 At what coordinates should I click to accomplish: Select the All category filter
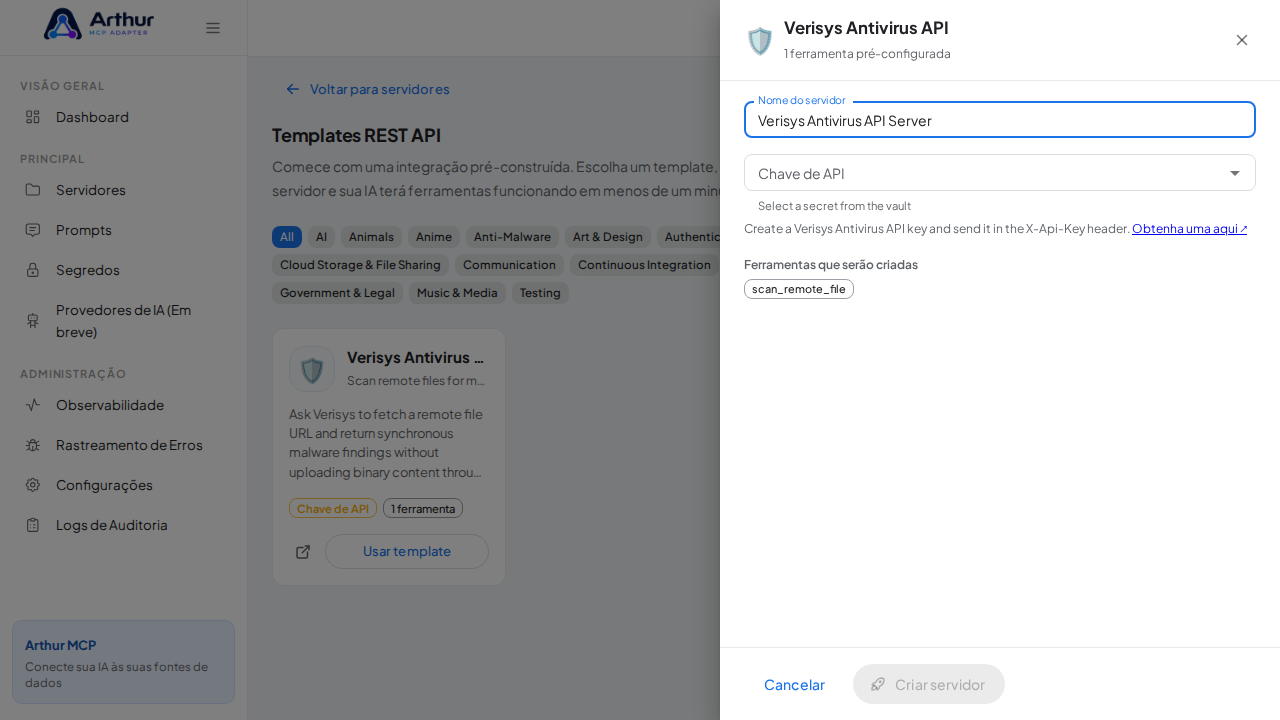(x=287, y=237)
